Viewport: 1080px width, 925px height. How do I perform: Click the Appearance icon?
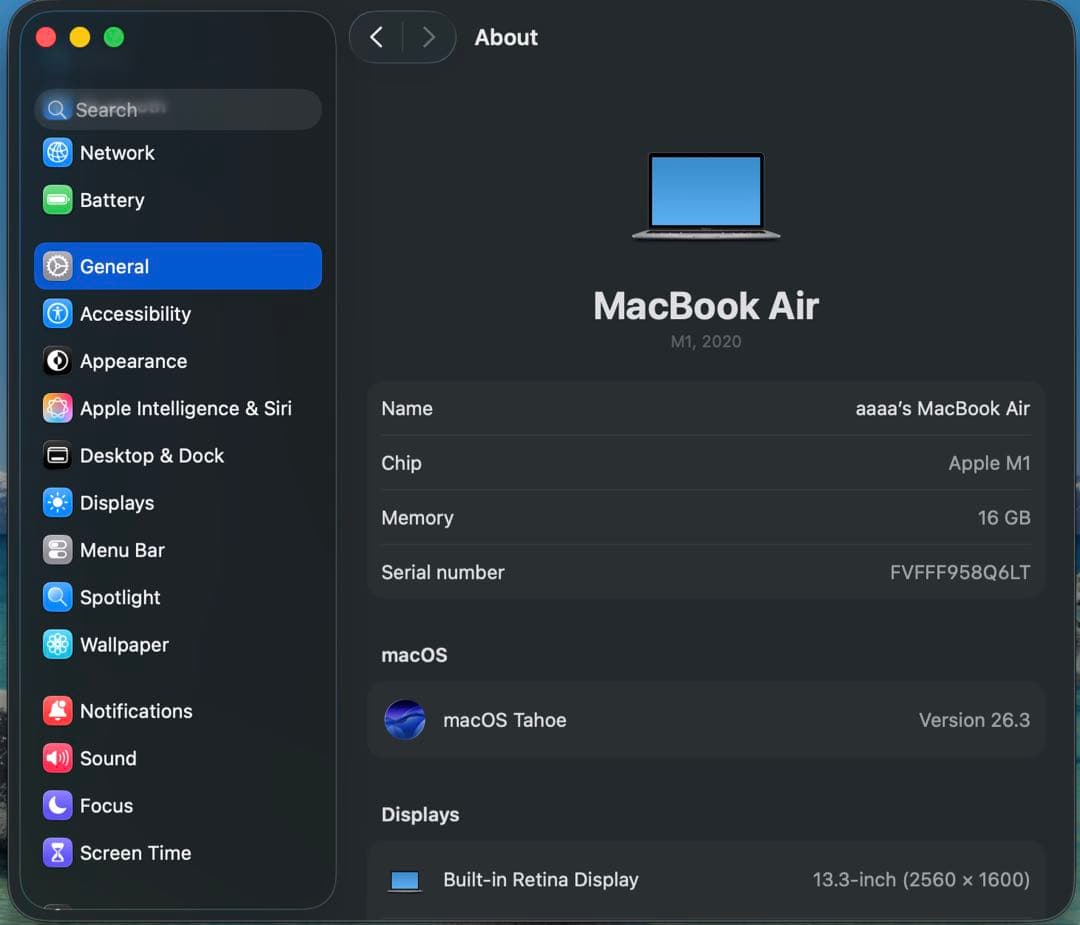click(x=57, y=361)
